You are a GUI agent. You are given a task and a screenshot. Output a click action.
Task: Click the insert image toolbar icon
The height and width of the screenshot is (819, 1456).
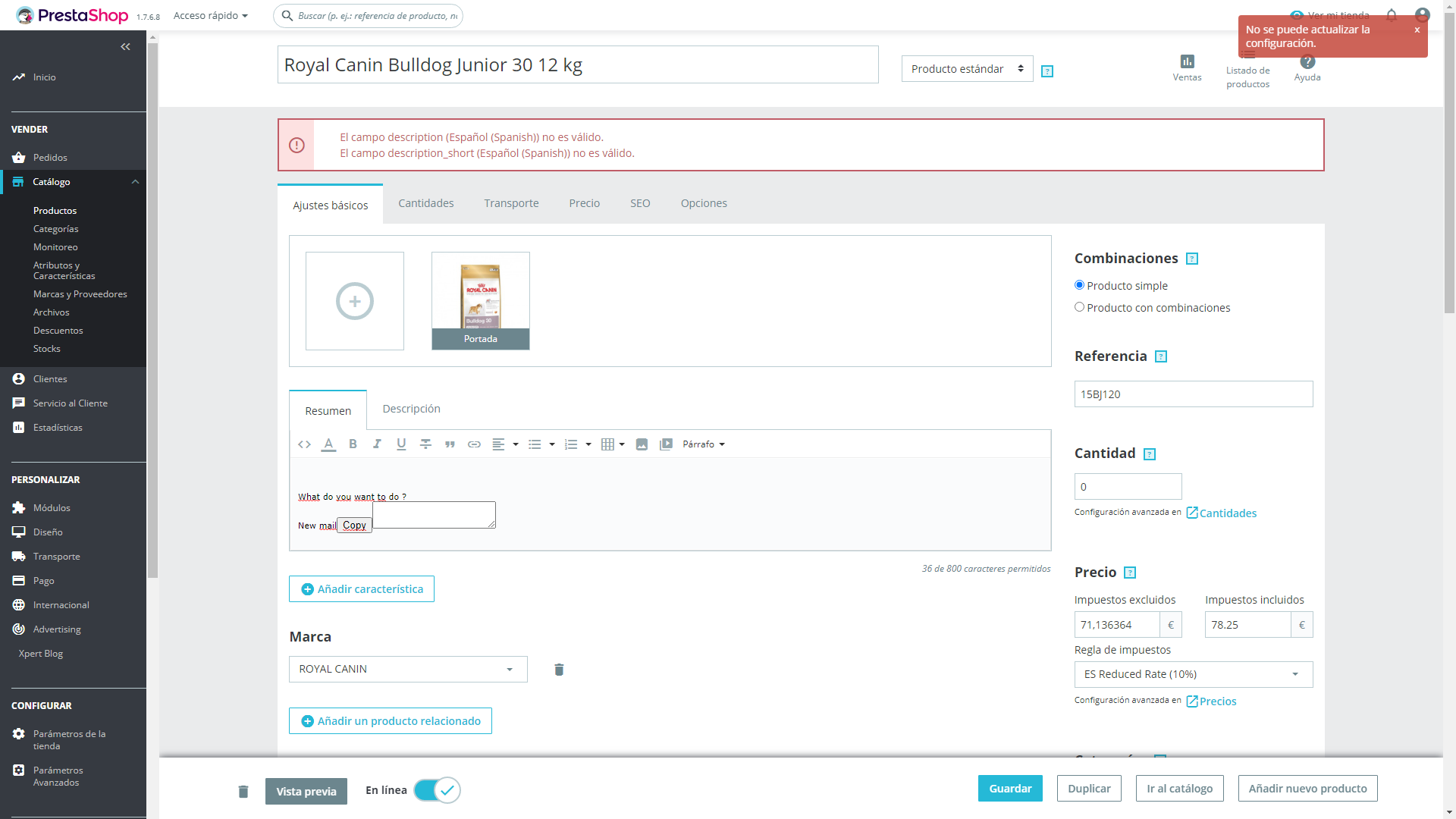click(x=642, y=444)
